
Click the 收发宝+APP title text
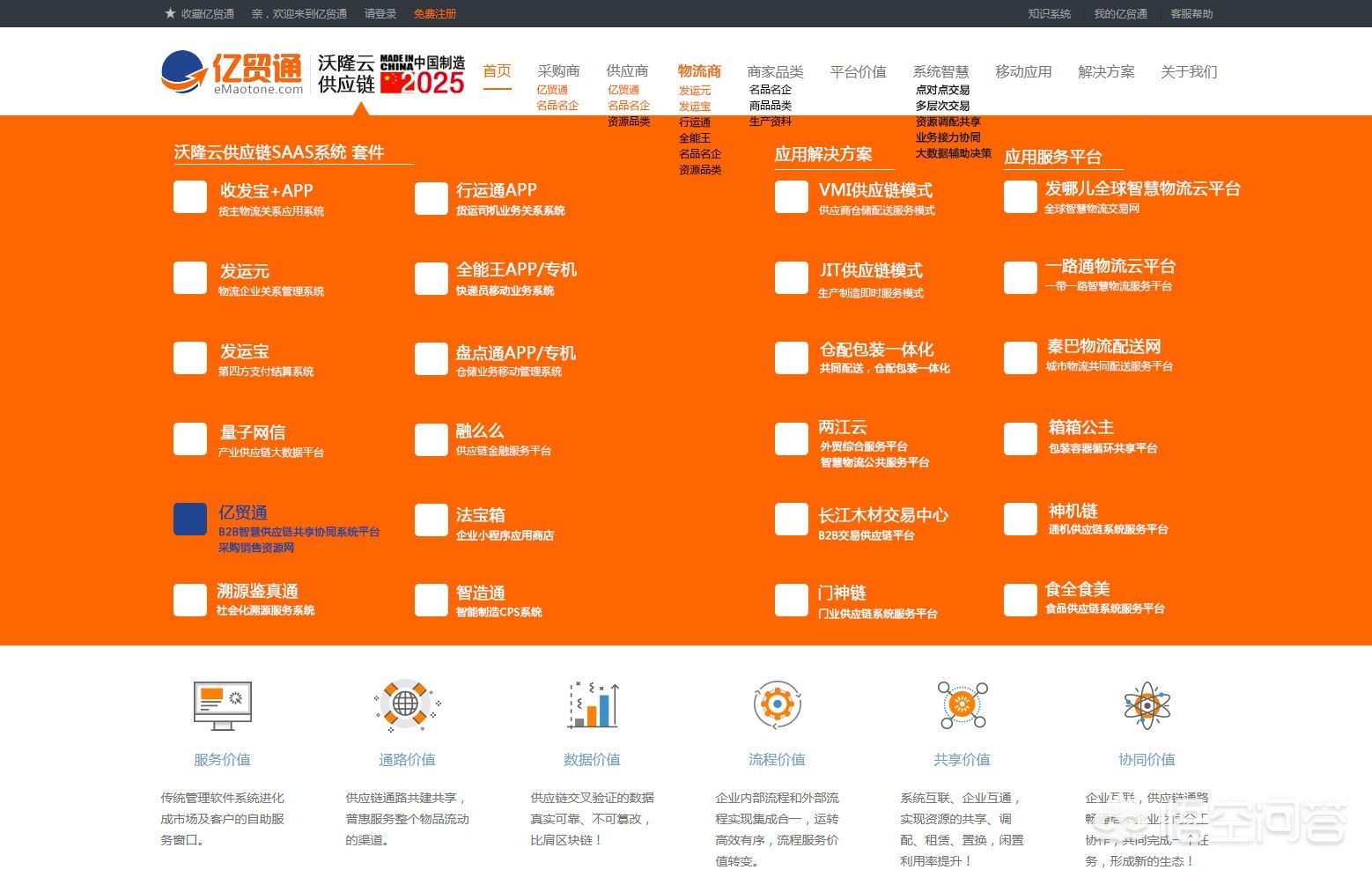(x=267, y=190)
